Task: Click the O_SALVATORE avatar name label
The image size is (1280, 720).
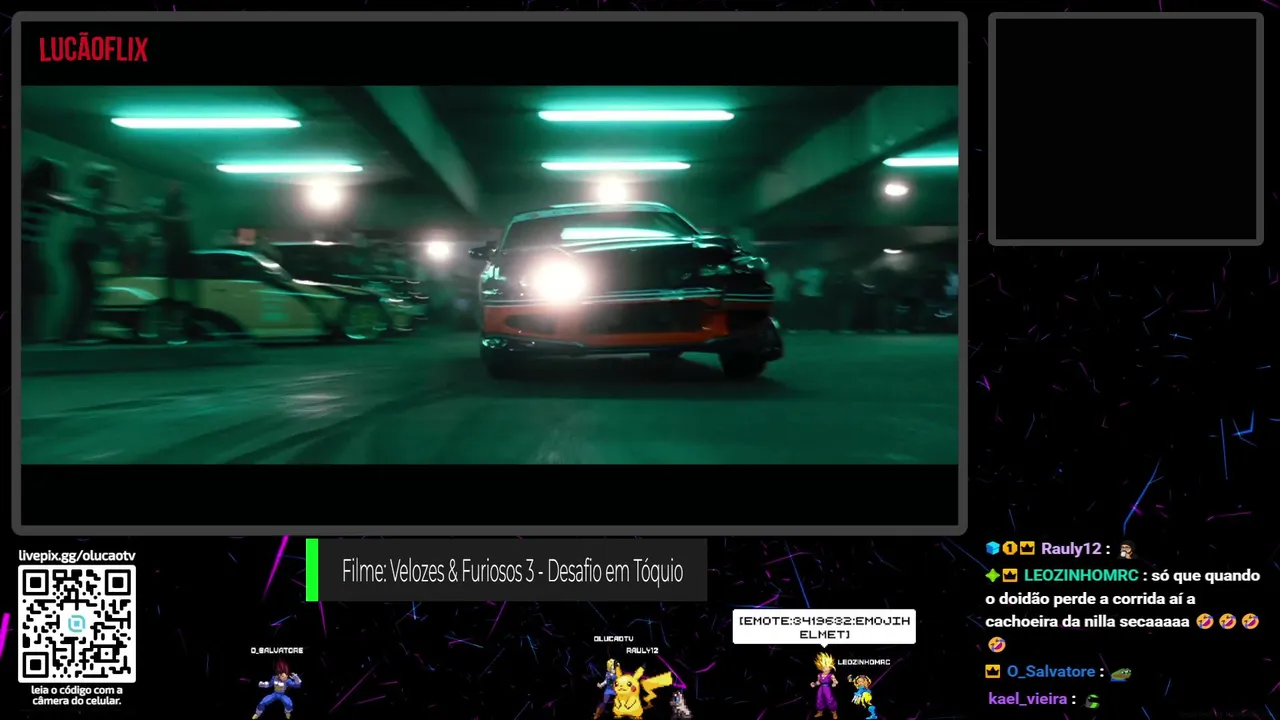Action: (277, 650)
